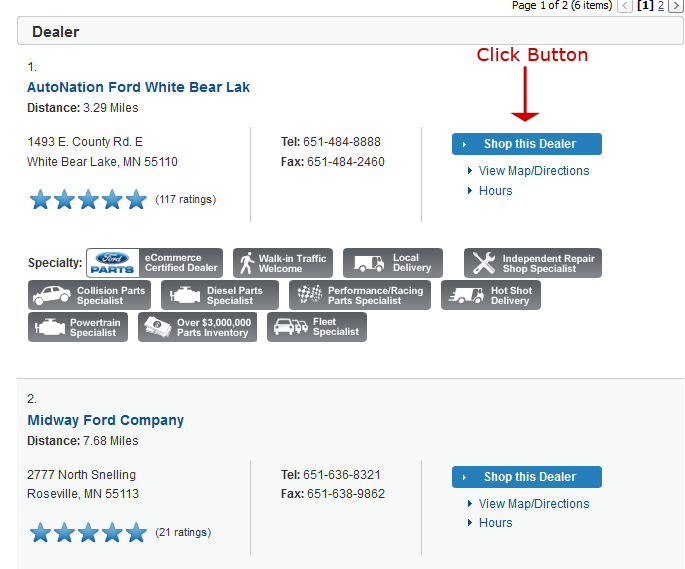The width and height of the screenshot is (685, 569).
Task: Shop this Dealer for Midway Ford Company
Action: (527, 477)
